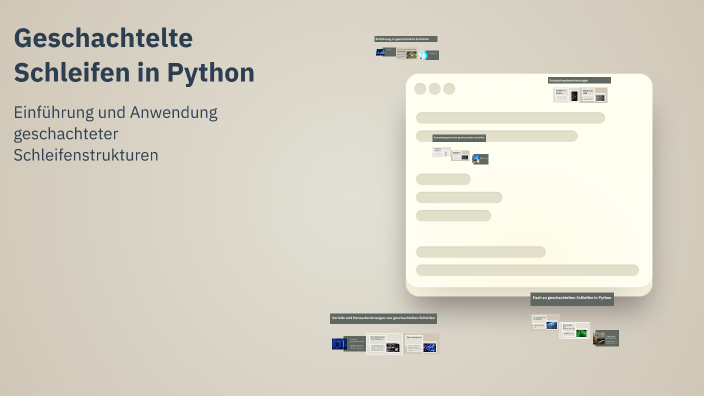The width and height of the screenshot is (704, 396).
Task: Select the last beige slide under Vorteile und Herausforderungen
Action: pos(421,344)
